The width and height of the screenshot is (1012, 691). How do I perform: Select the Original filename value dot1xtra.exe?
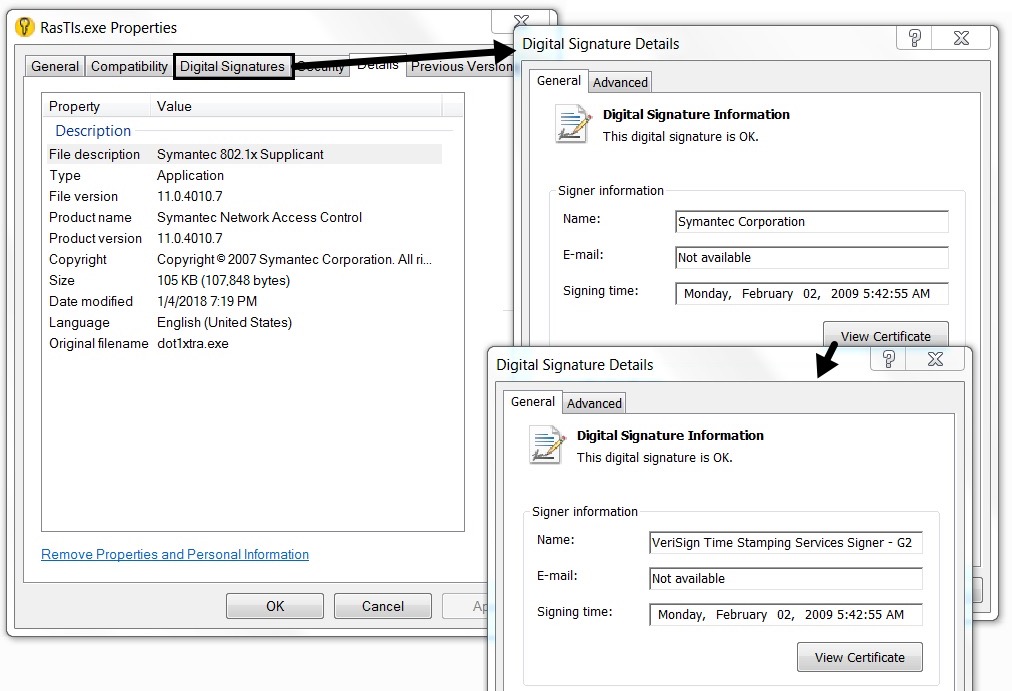[x=193, y=343]
